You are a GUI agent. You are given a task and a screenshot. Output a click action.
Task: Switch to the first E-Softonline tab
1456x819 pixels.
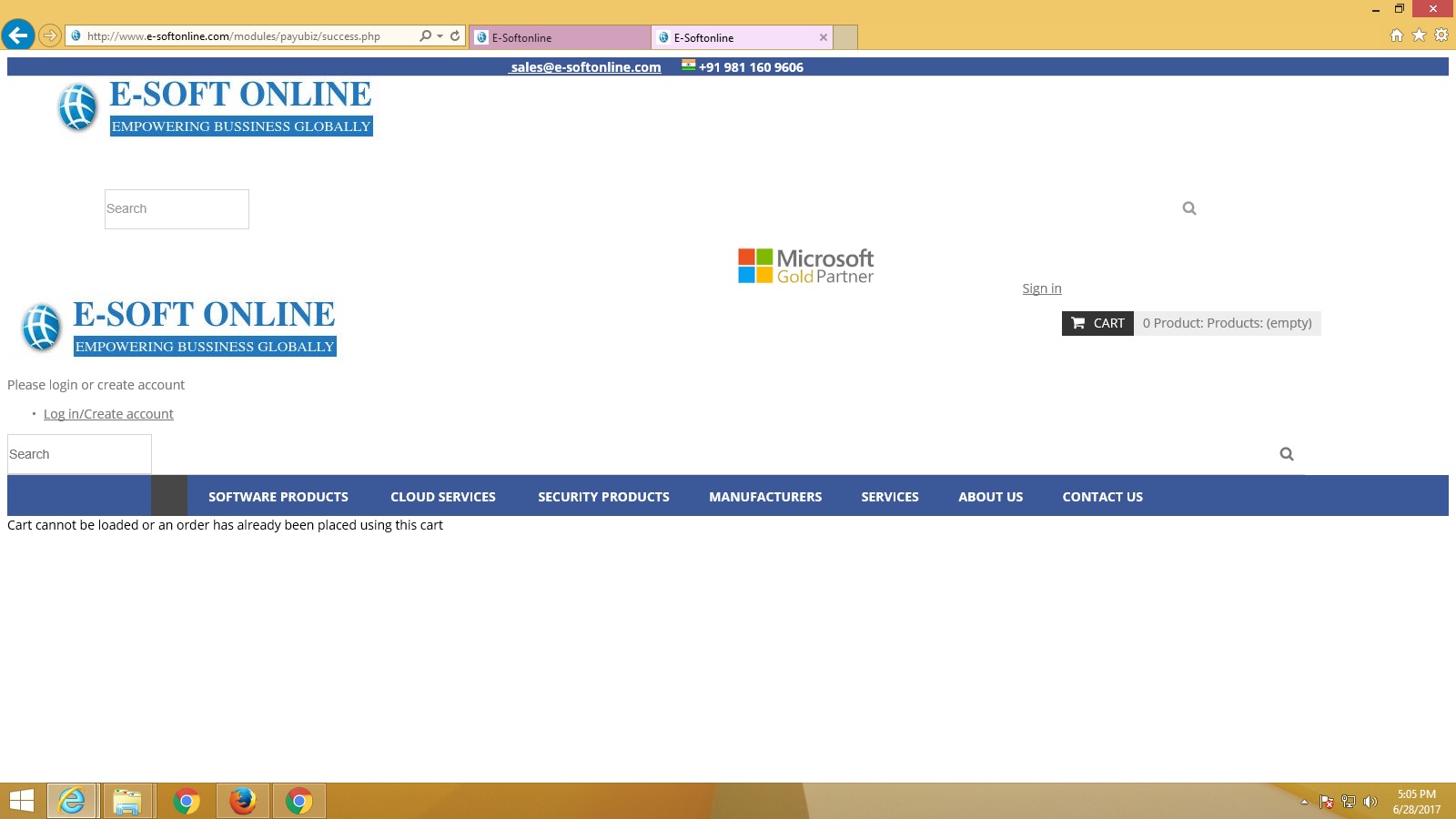[x=561, y=37]
